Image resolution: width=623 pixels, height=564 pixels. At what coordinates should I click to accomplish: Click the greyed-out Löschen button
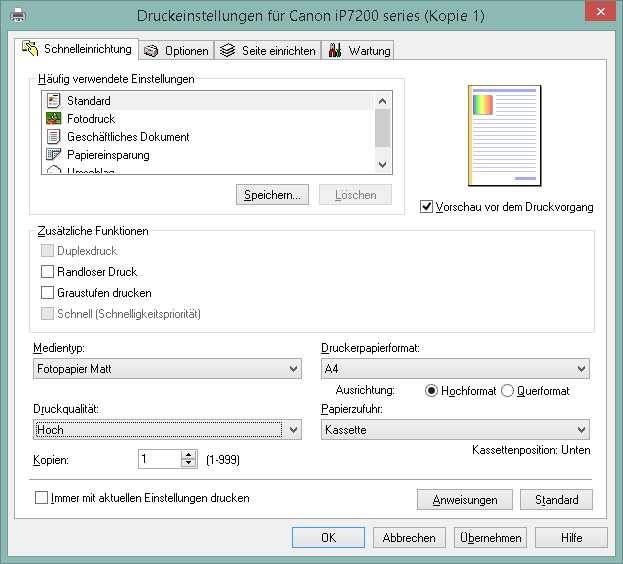(355, 195)
